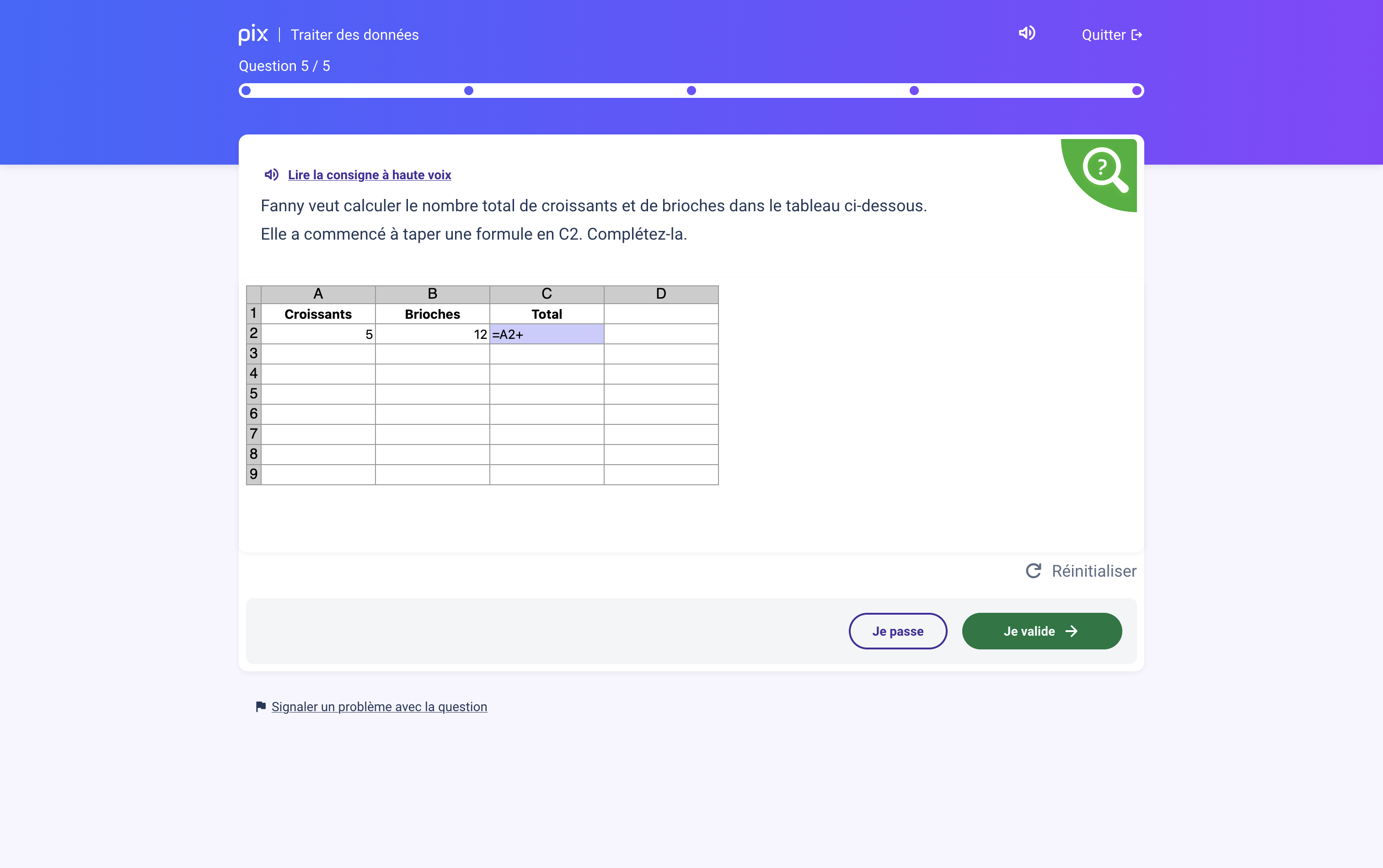Click the progress bar near Question 5/5
Screen dimensions: 1383x868
[x=689, y=90]
